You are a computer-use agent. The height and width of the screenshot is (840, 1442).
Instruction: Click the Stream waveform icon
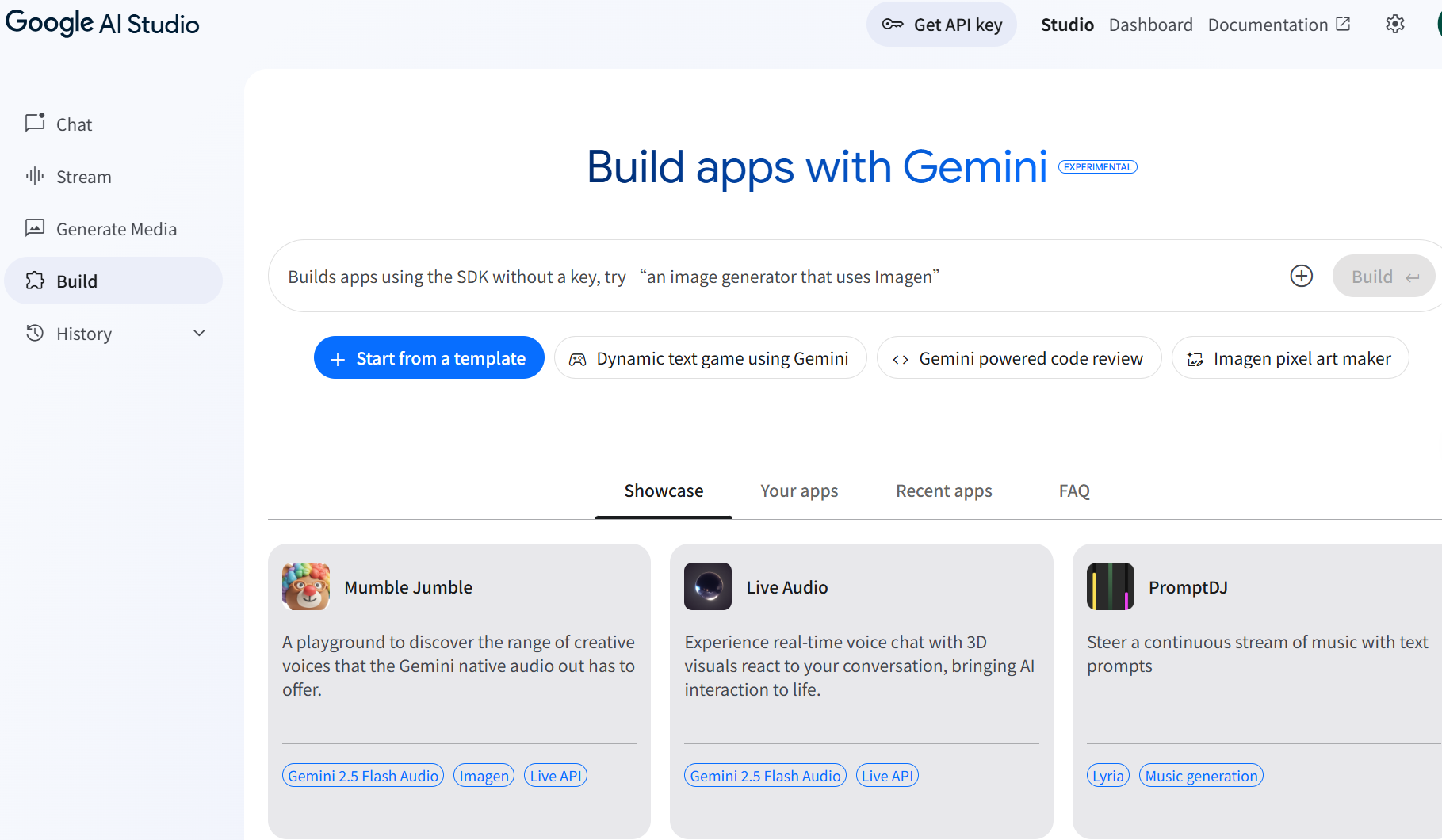click(35, 176)
